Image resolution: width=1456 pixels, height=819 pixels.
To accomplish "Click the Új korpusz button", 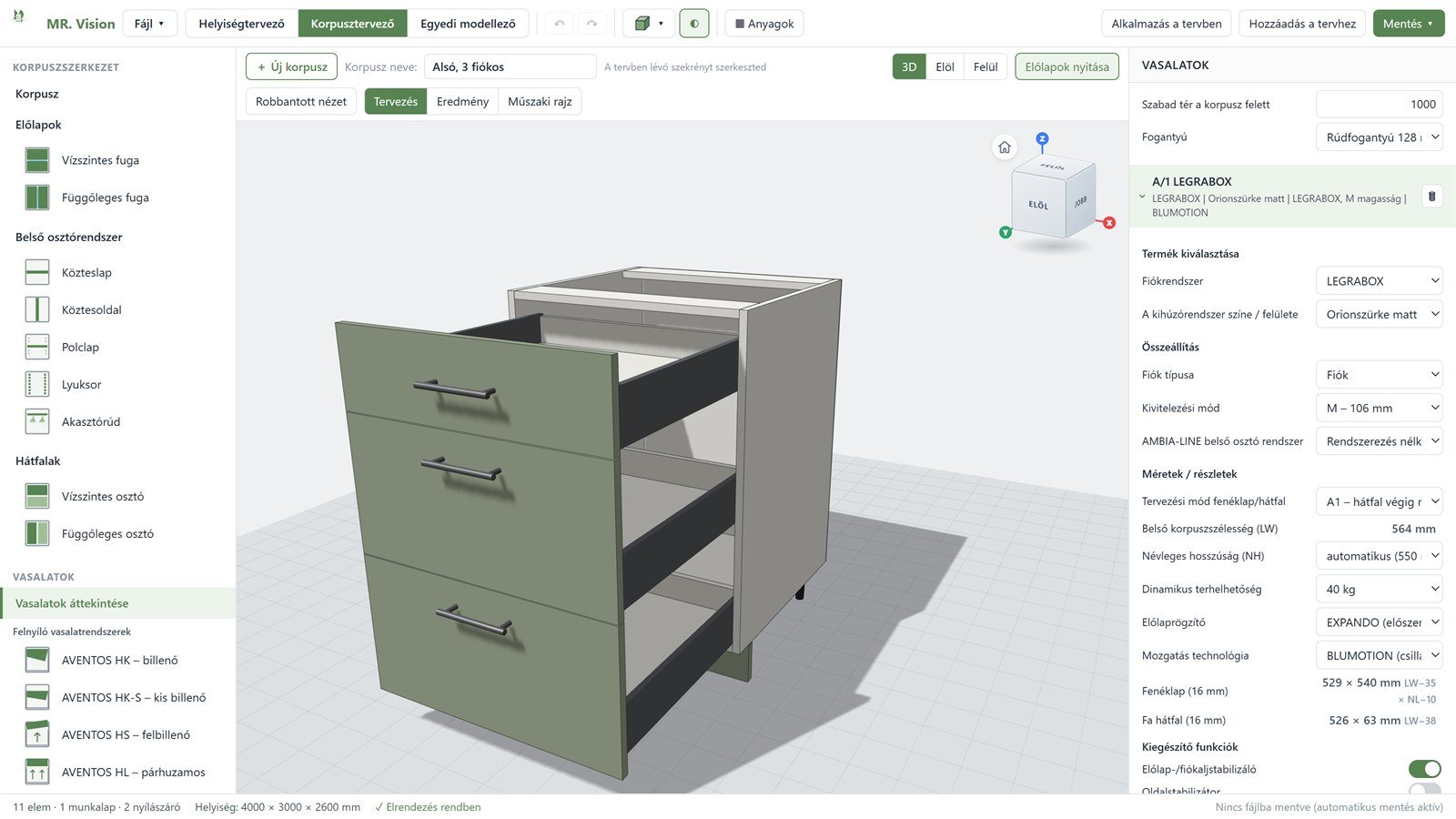I will point(292,66).
